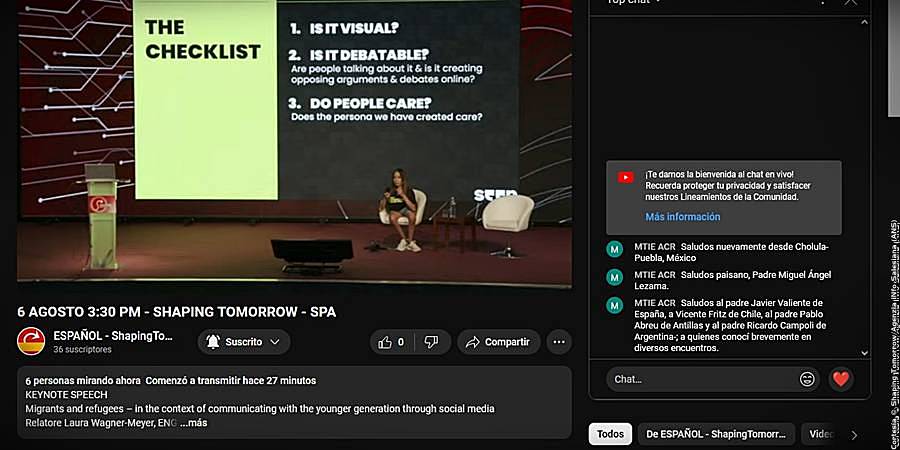Image resolution: width=900 pixels, height=450 pixels.
Task: Click the emoji picker icon in the chat box
Action: click(x=807, y=379)
